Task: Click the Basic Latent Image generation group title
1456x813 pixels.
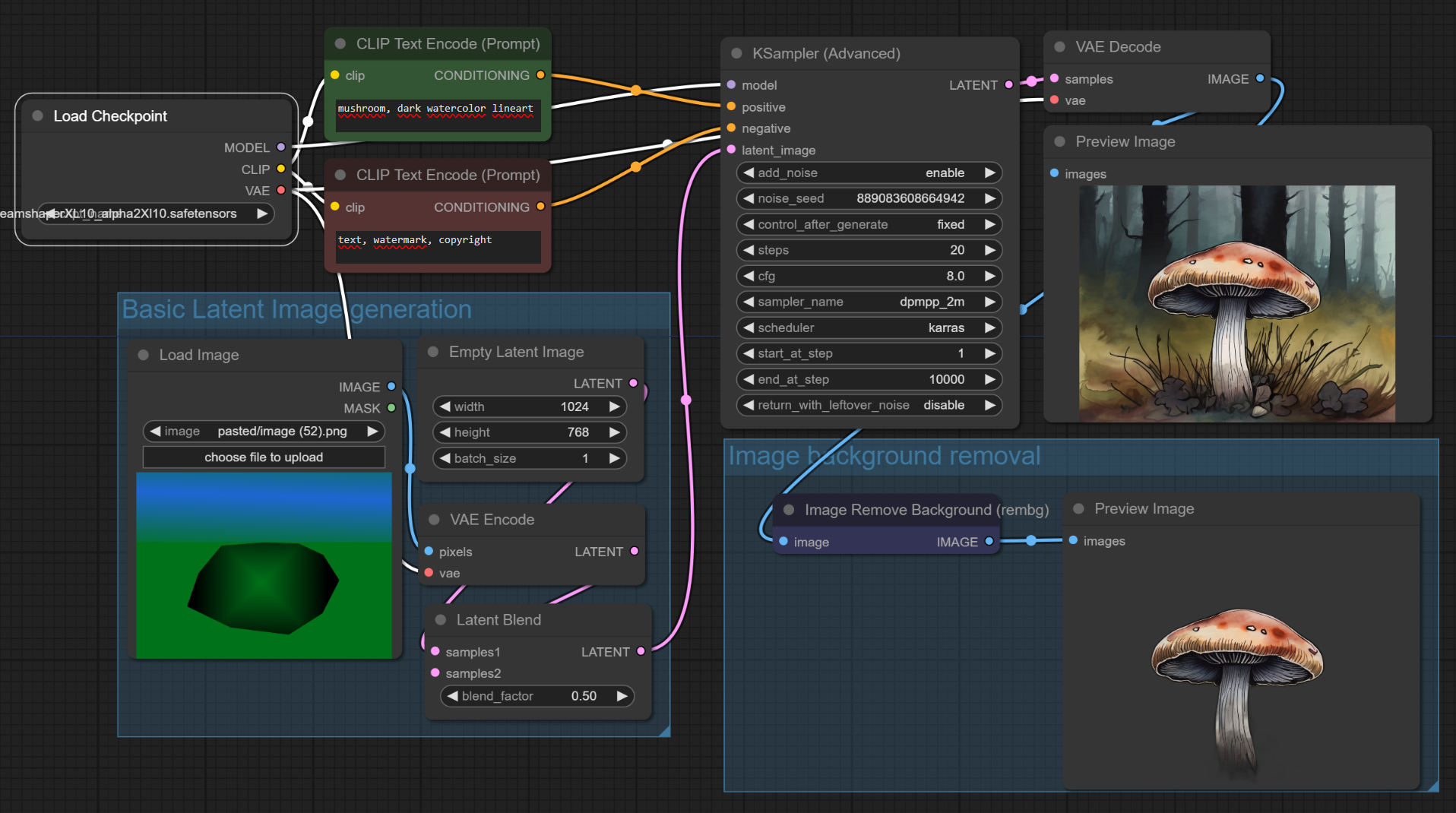Action: [296, 310]
